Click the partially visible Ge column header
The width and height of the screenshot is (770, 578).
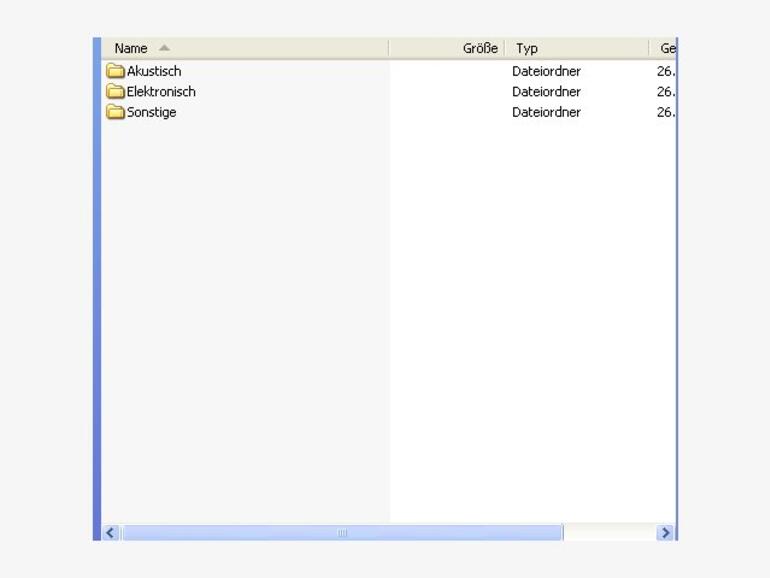(x=663, y=48)
